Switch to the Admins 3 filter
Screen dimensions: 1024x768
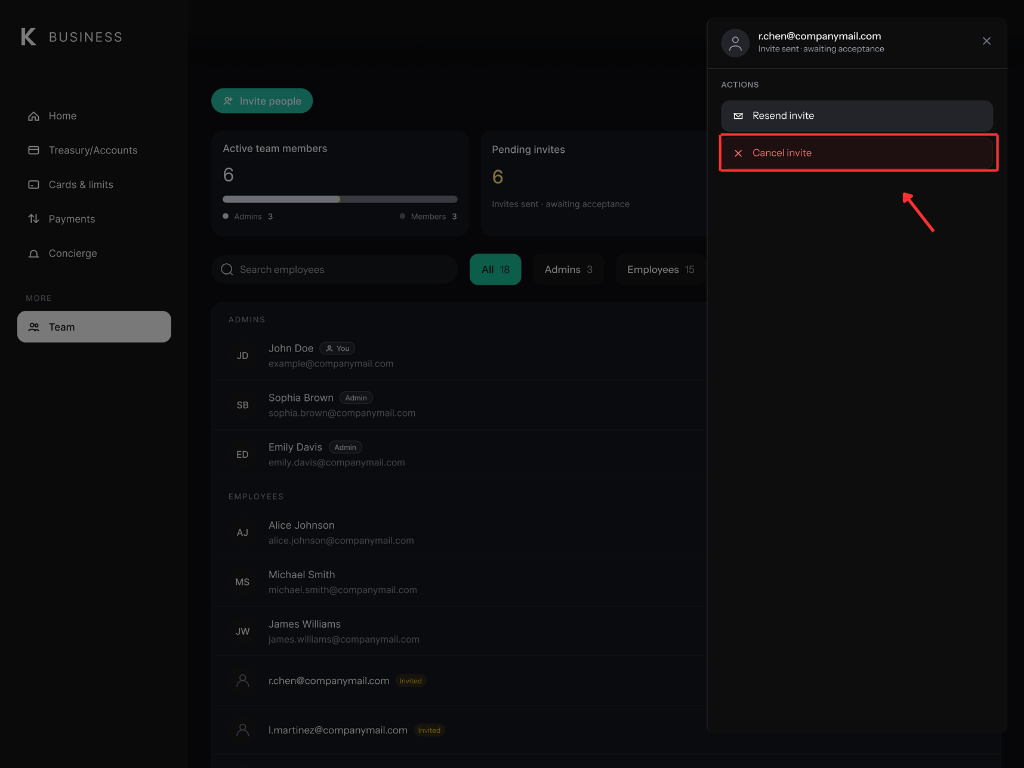point(568,270)
